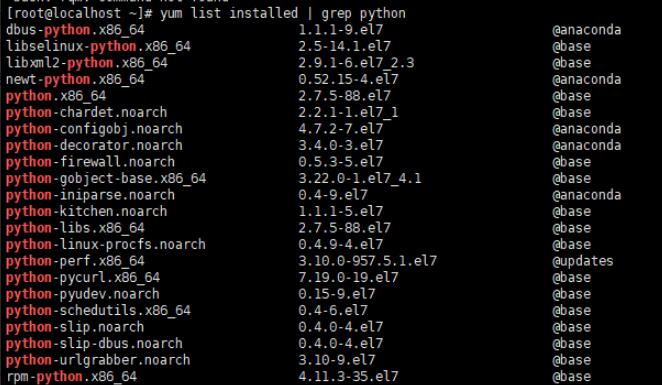Select python-pycurl.x86_64 version 7.19.0-19.el7

point(348,277)
